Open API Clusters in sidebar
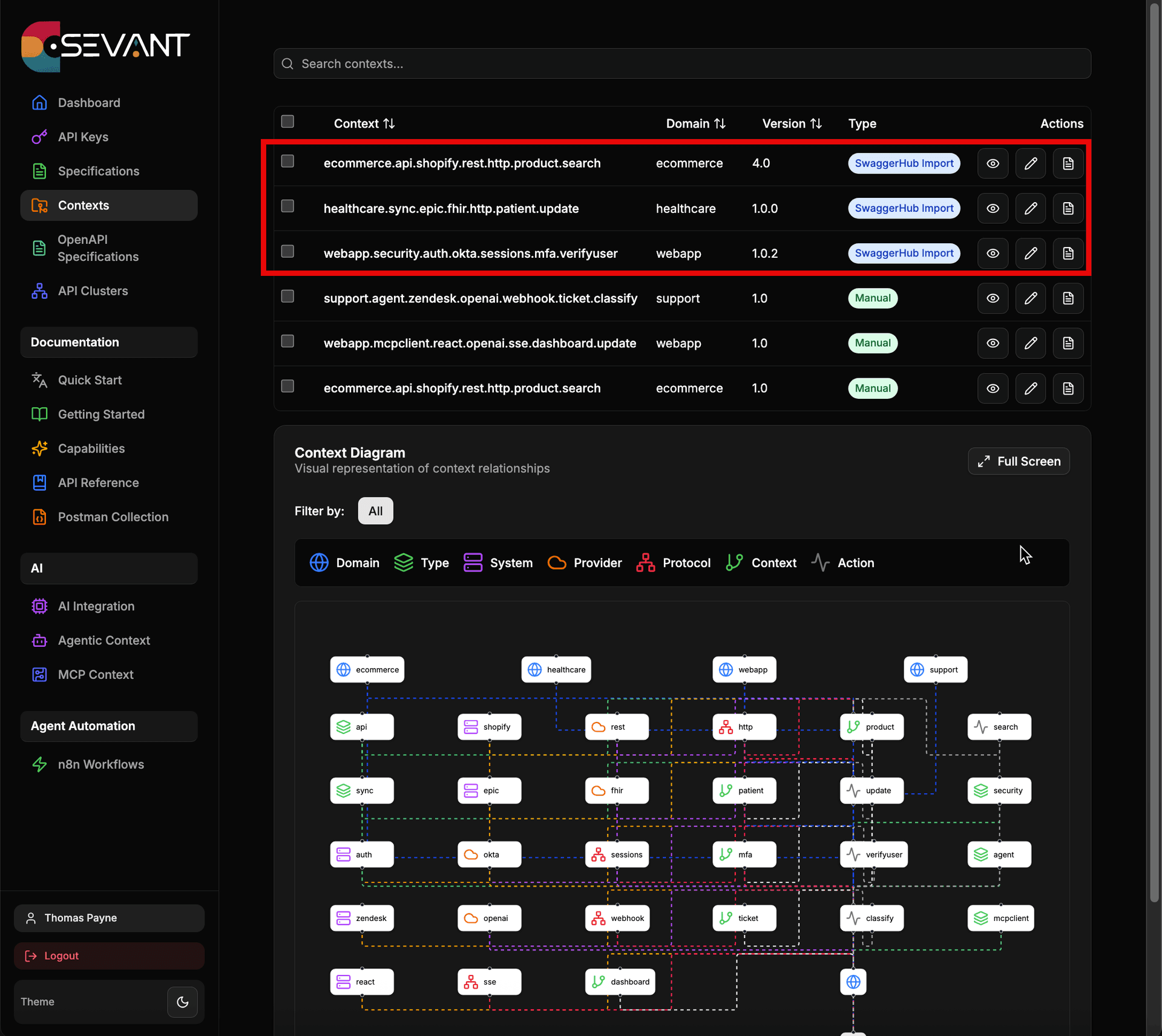1162x1036 pixels. tap(109, 291)
